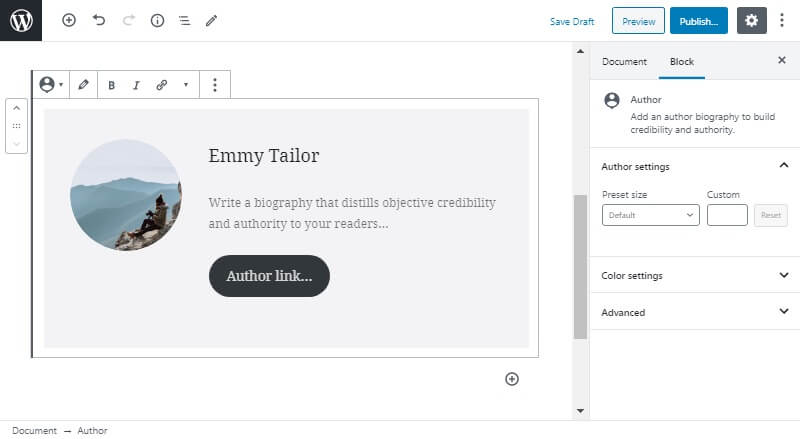Click the WordPress logo icon
This screenshot has height=439, width=800.
(x=21, y=20)
